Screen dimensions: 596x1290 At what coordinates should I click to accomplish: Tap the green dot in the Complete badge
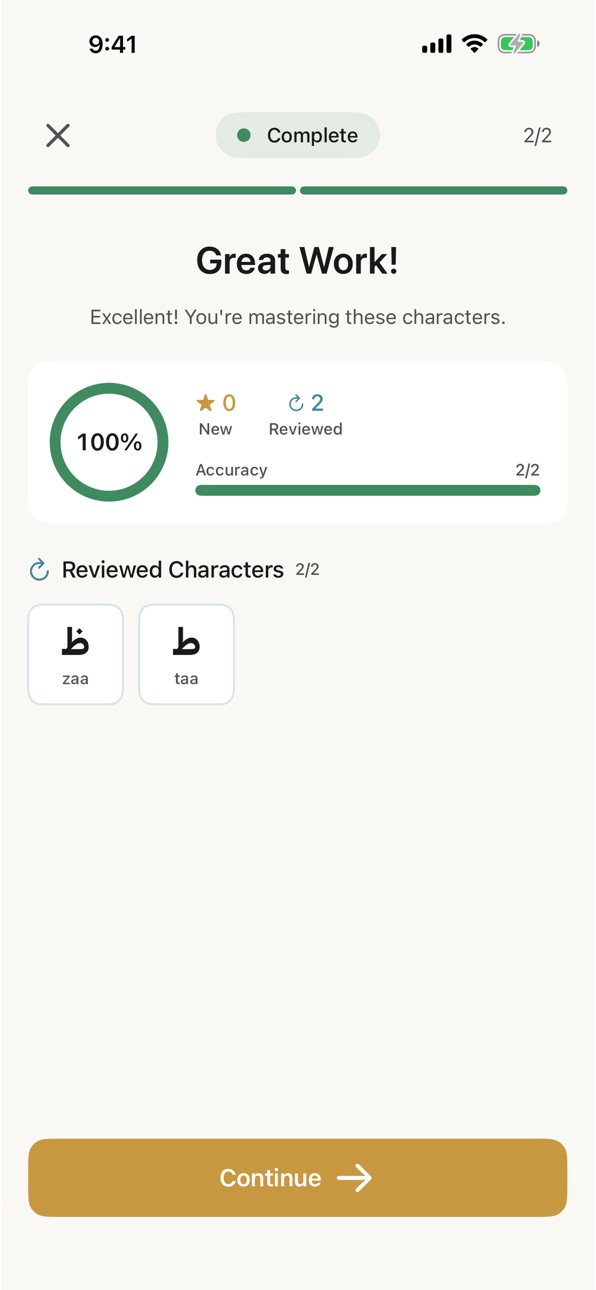click(x=243, y=136)
